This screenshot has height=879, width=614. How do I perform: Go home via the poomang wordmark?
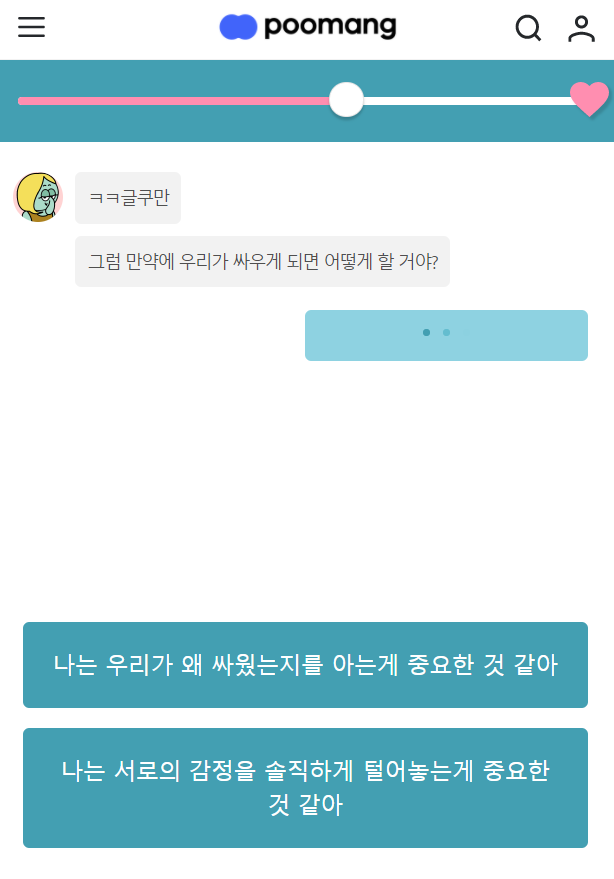(330, 27)
